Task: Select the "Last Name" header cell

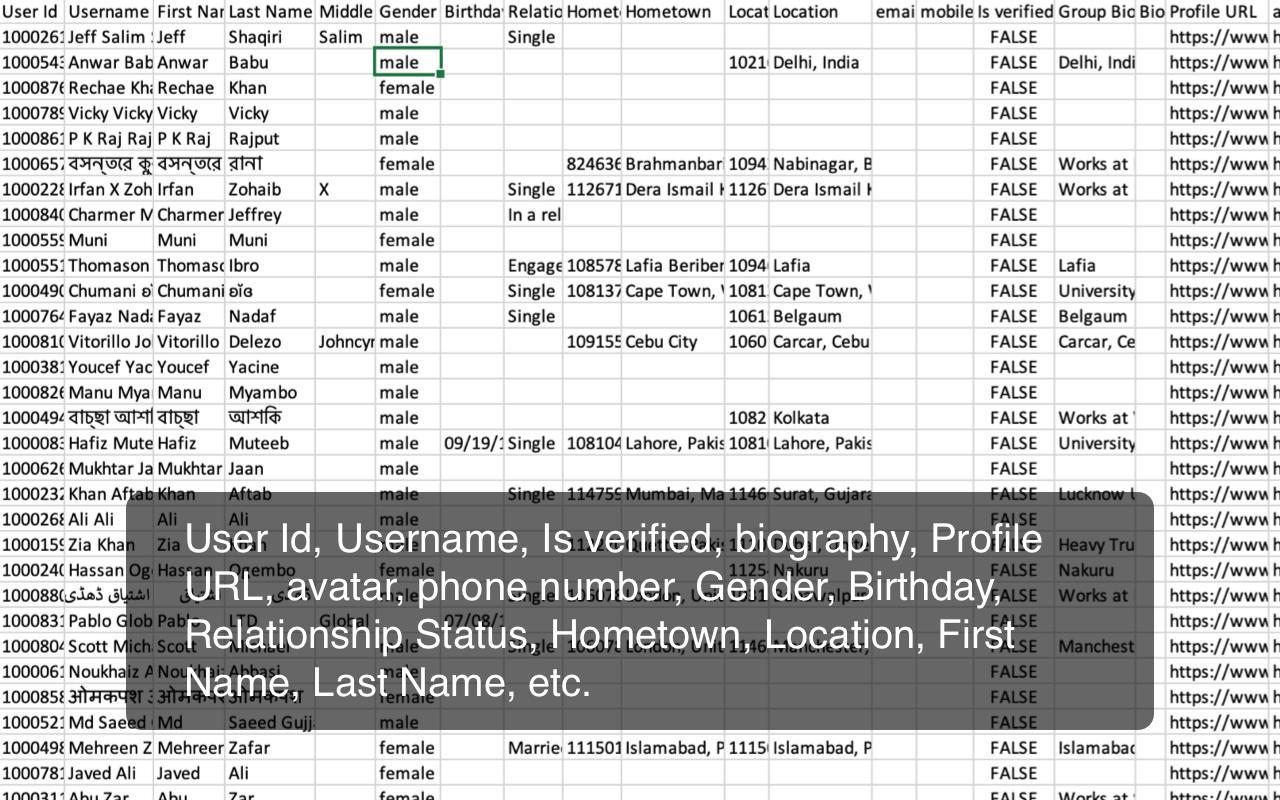Action: [270, 12]
